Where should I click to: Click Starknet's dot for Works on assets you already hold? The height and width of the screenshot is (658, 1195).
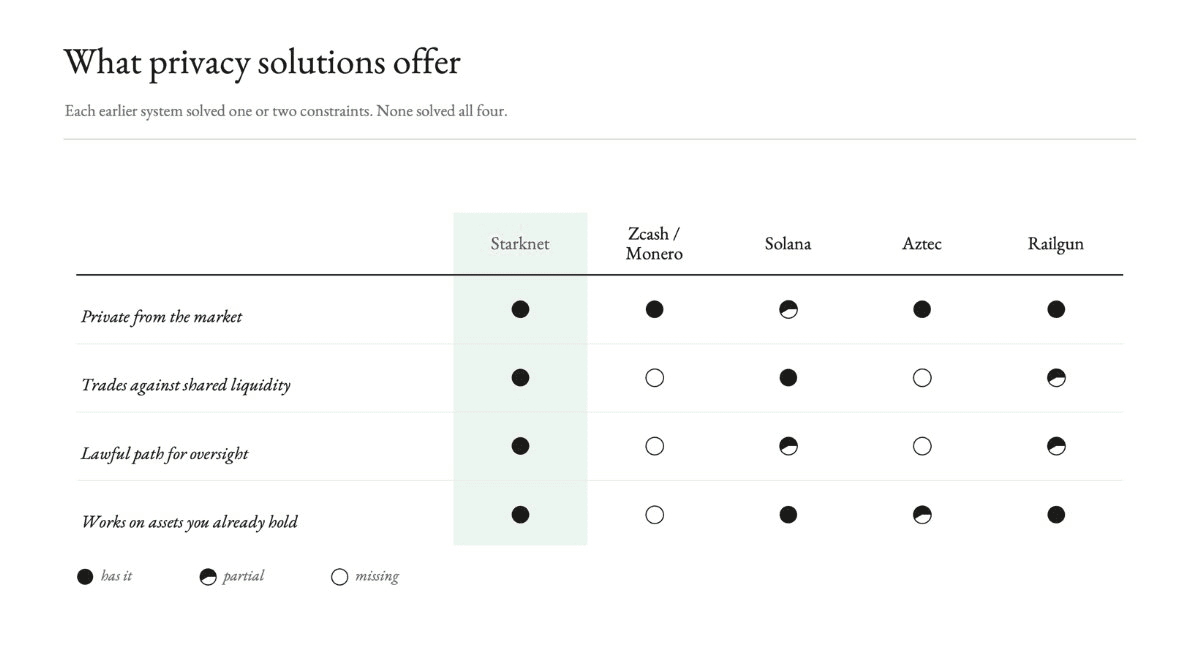pyautogui.click(x=520, y=515)
